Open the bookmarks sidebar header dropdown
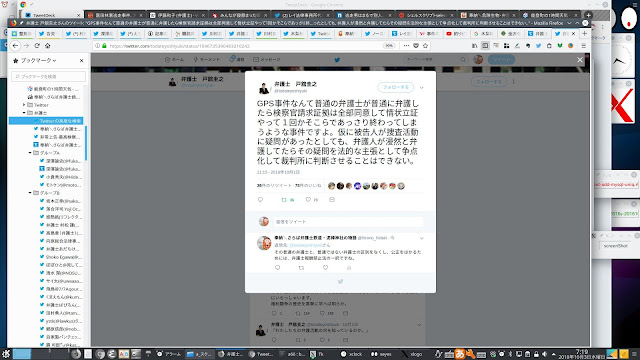 tap(35, 60)
